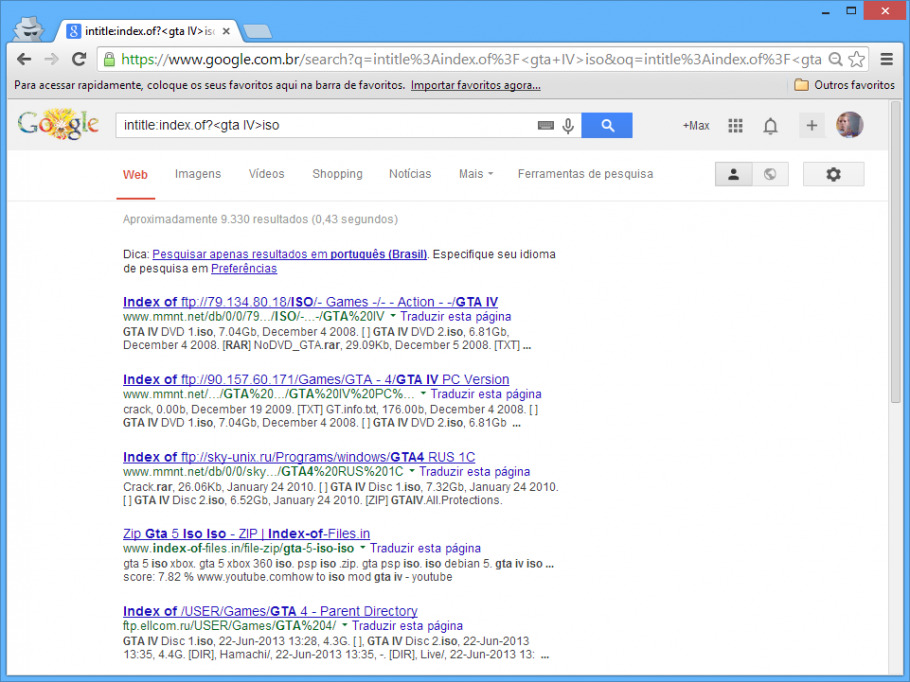Expand options arrow for GTA4%20RUS%201C result
Viewport: 910px width, 682px height.
point(412,471)
